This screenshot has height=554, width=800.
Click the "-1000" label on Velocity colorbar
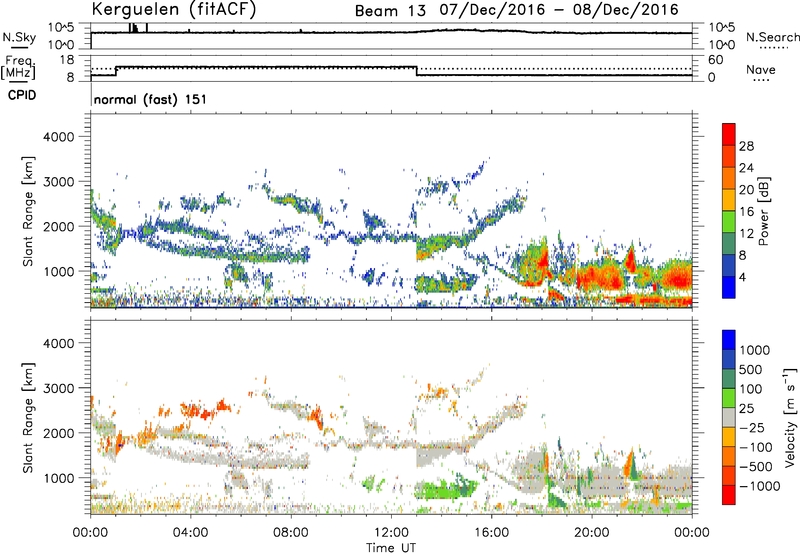pos(759,486)
